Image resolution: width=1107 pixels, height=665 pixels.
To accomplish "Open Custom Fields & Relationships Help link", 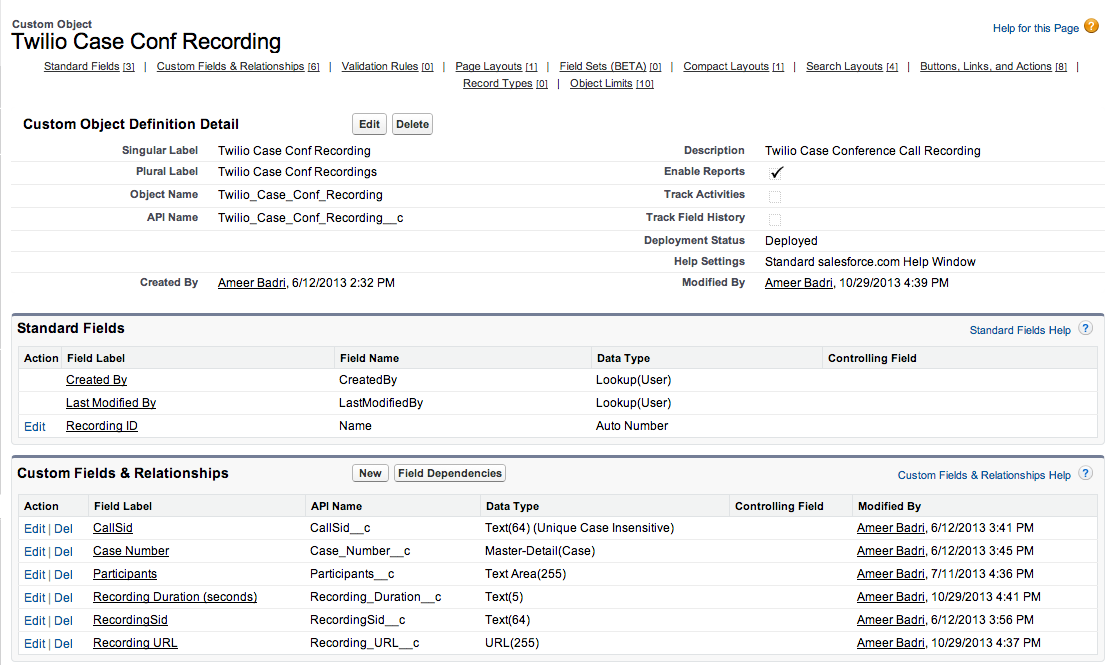I will (x=984, y=475).
